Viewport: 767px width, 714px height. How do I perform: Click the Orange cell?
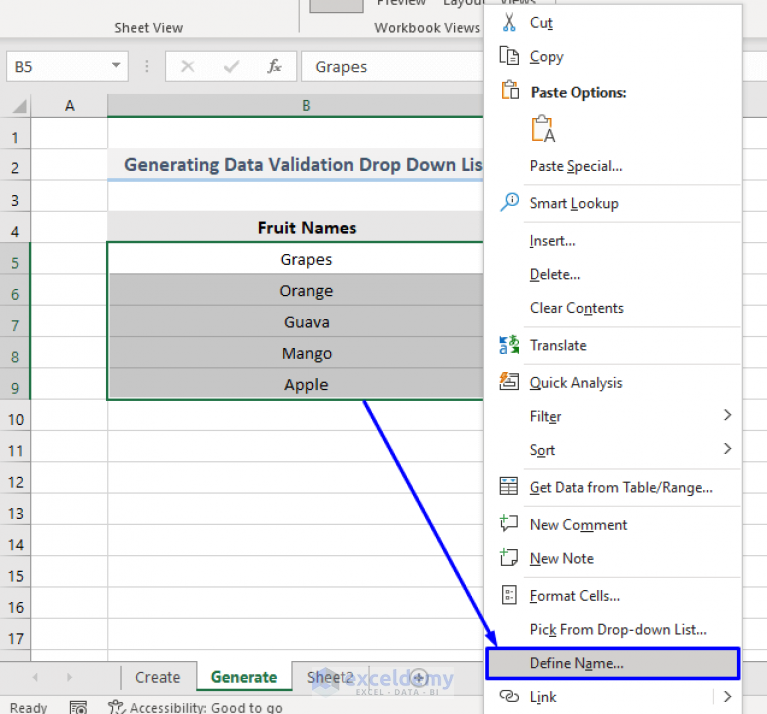295,290
